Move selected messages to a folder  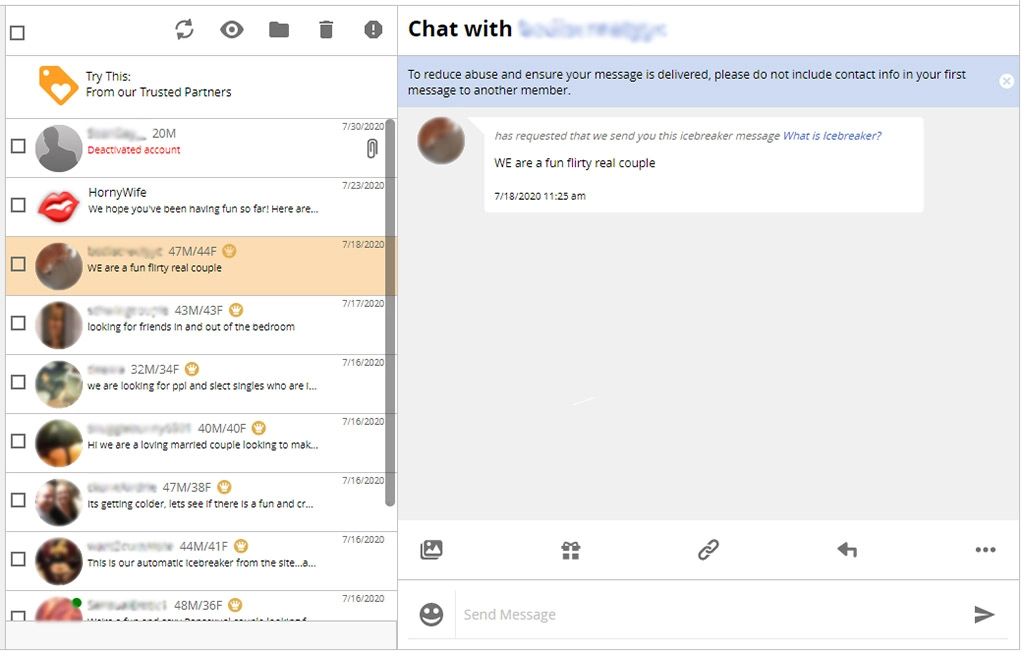(x=278, y=29)
